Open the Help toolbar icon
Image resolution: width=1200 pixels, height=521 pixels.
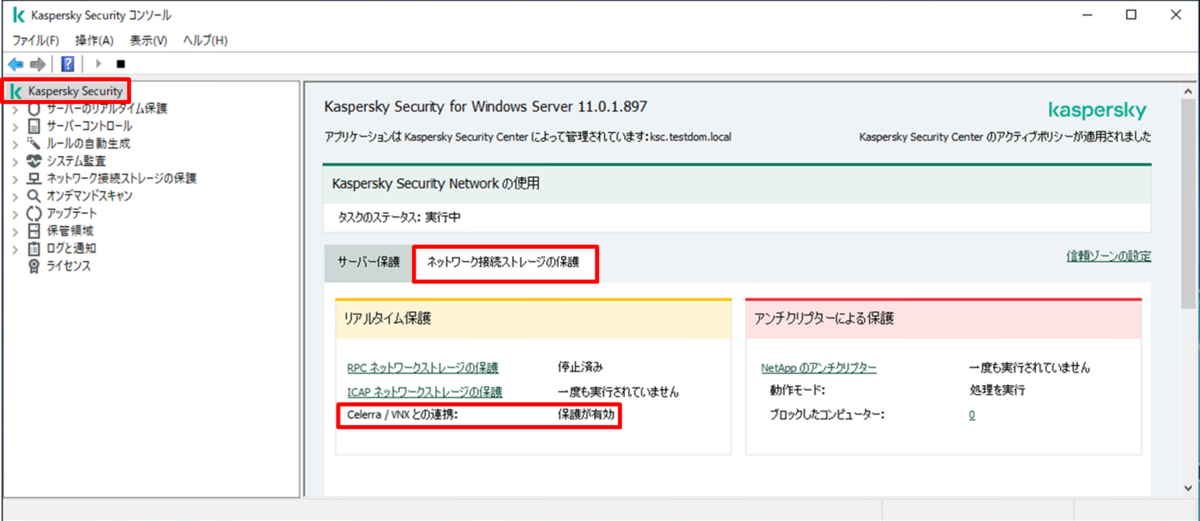pyautogui.click(x=68, y=64)
